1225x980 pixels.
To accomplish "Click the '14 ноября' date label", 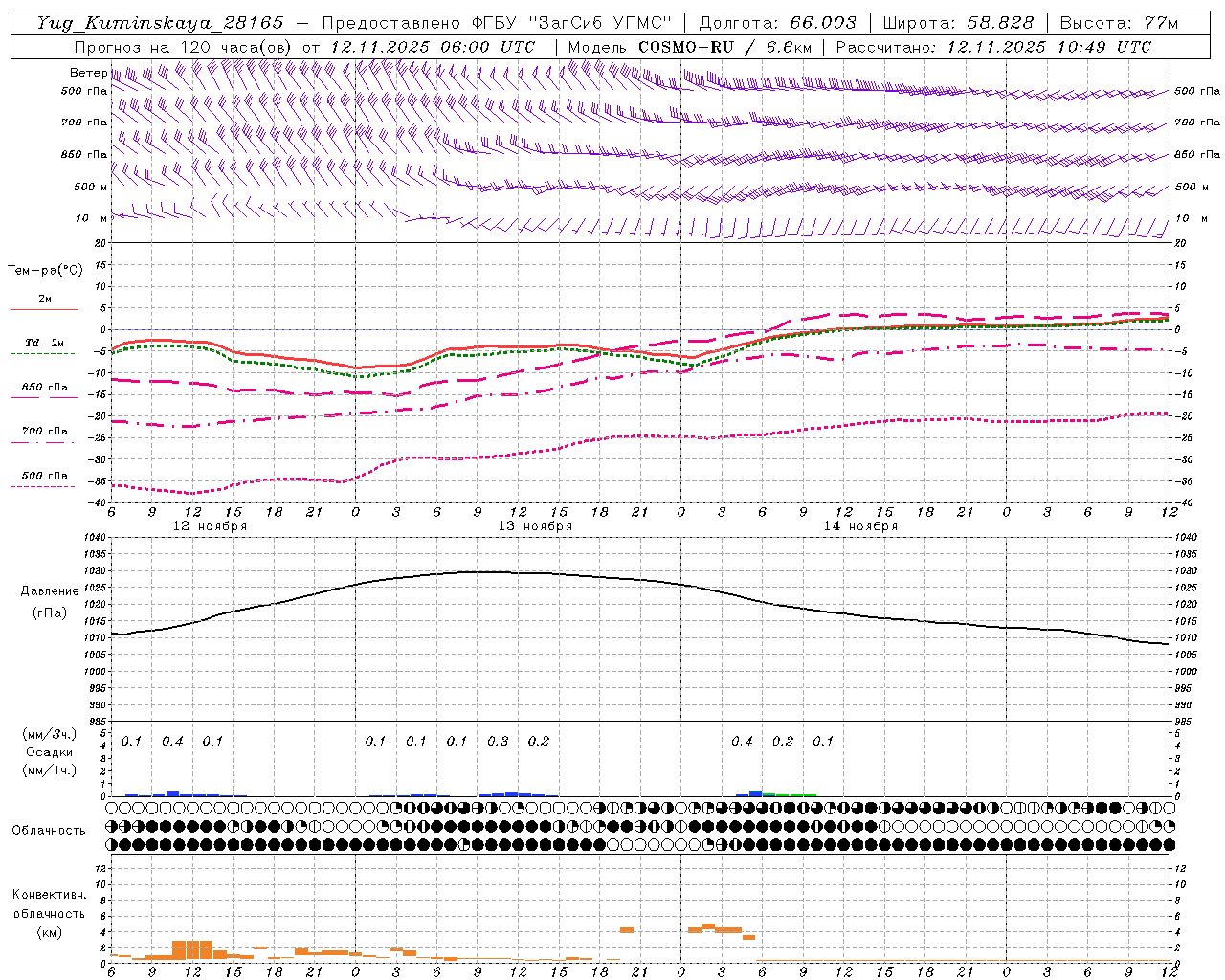I will pos(860,526).
